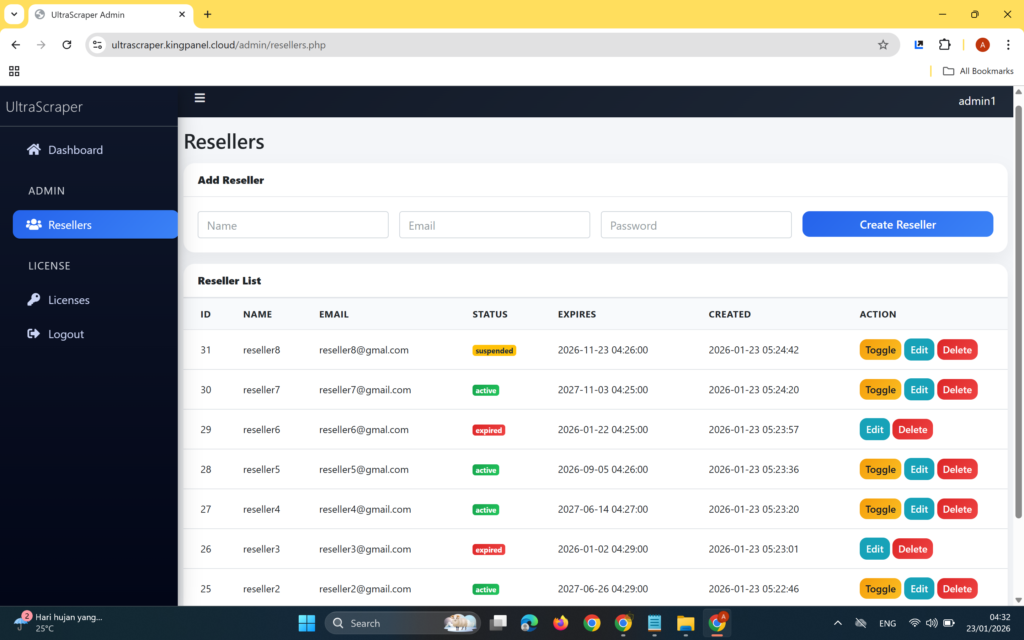1024x640 pixels.
Task: Edit reseller6 using its Edit button
Action: (874, 428)
